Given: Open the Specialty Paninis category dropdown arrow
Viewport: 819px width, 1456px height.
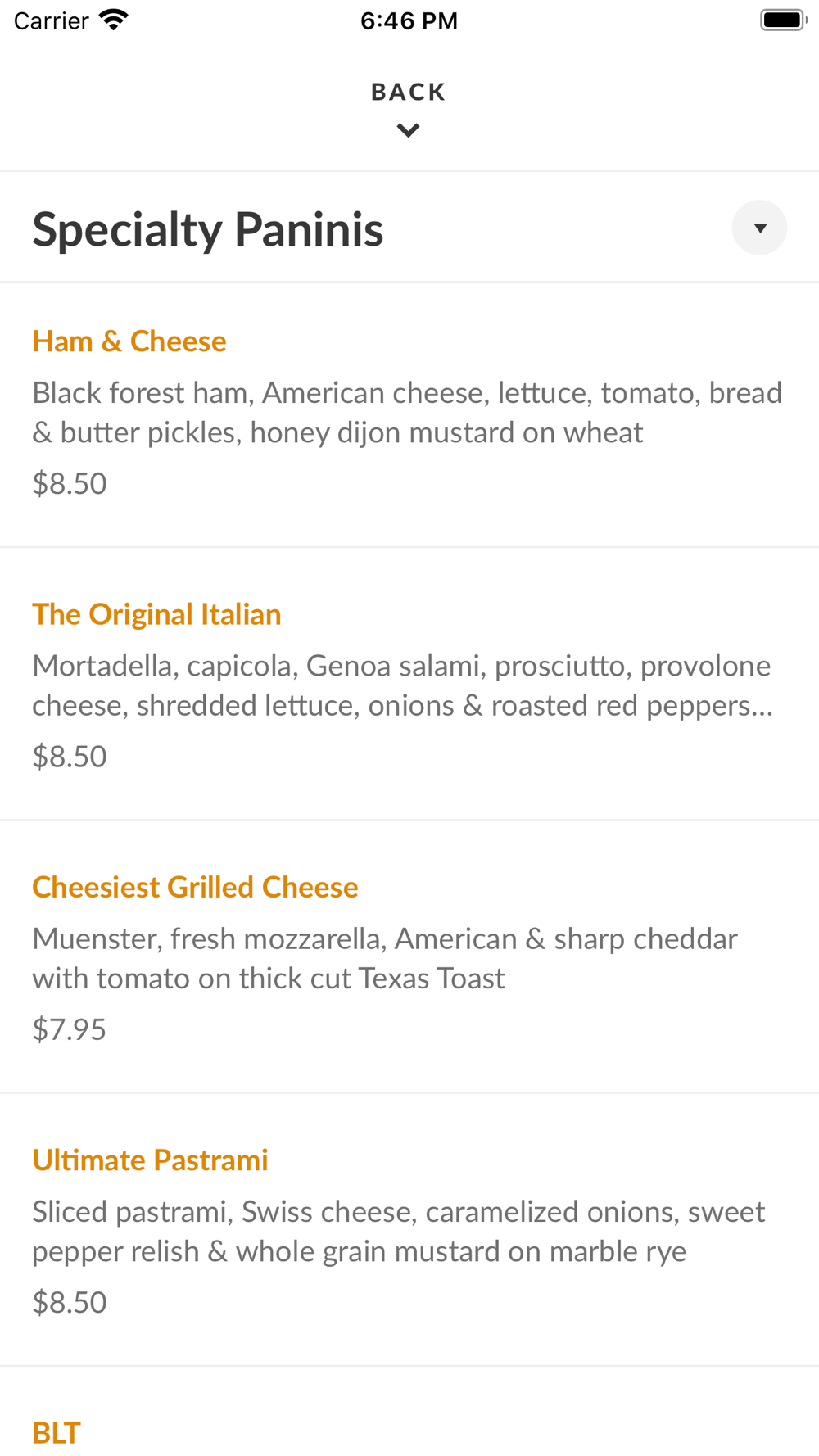Looking at the screenshot, I should coord(759,228).
